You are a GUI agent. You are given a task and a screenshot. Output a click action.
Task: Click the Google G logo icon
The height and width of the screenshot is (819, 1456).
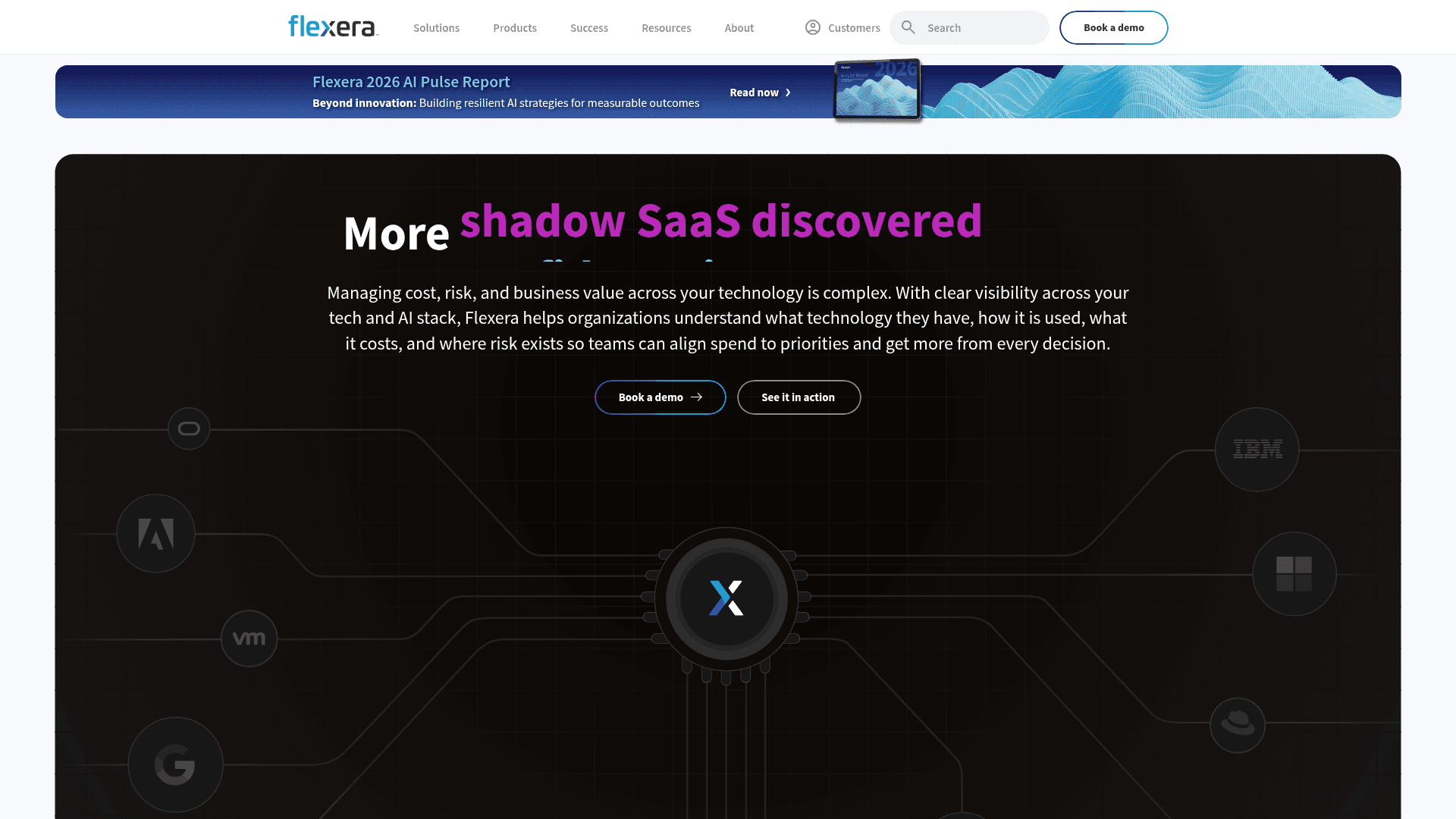click(x=175, y=764)
